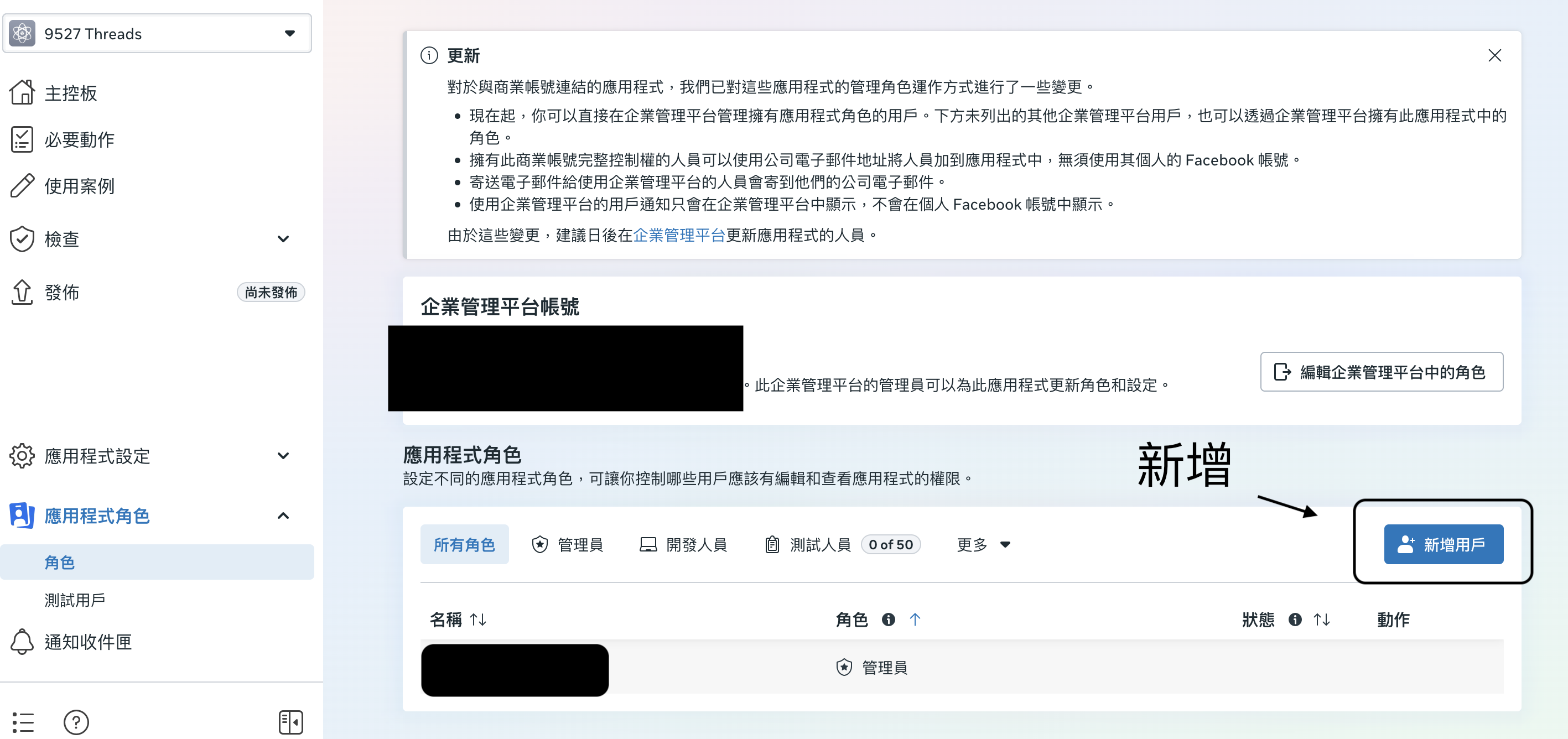Viewport: 1568px width, 739px height.
Task: Click the 發佈 upload icon
Action: 23,292
